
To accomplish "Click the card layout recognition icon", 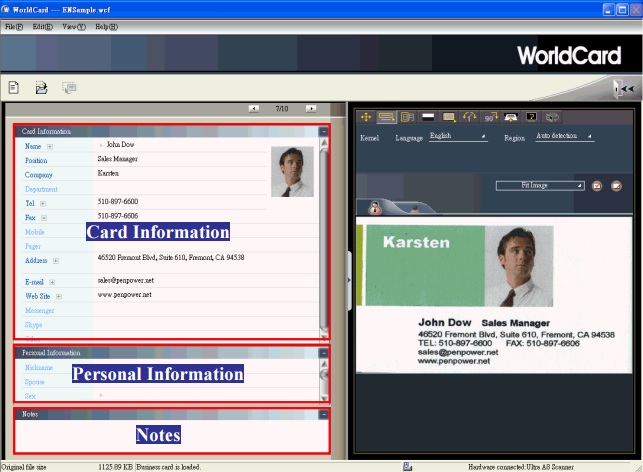I will point(407,117).
